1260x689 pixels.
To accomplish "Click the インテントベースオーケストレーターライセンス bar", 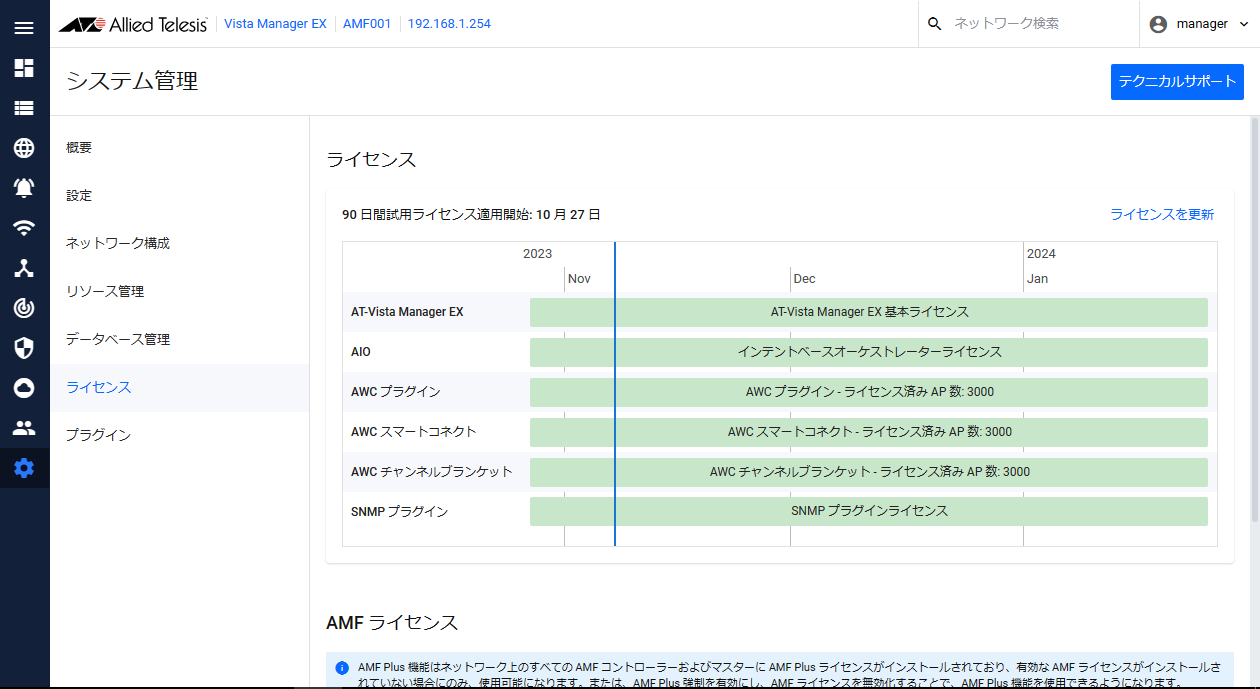I will coord(869,352).
